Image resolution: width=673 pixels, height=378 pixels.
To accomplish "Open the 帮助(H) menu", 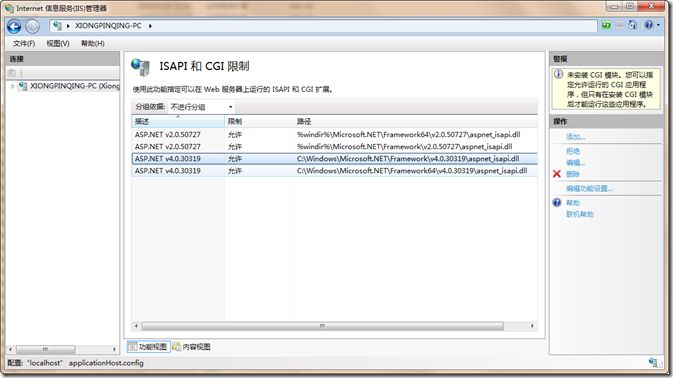I will pos(93,43).
